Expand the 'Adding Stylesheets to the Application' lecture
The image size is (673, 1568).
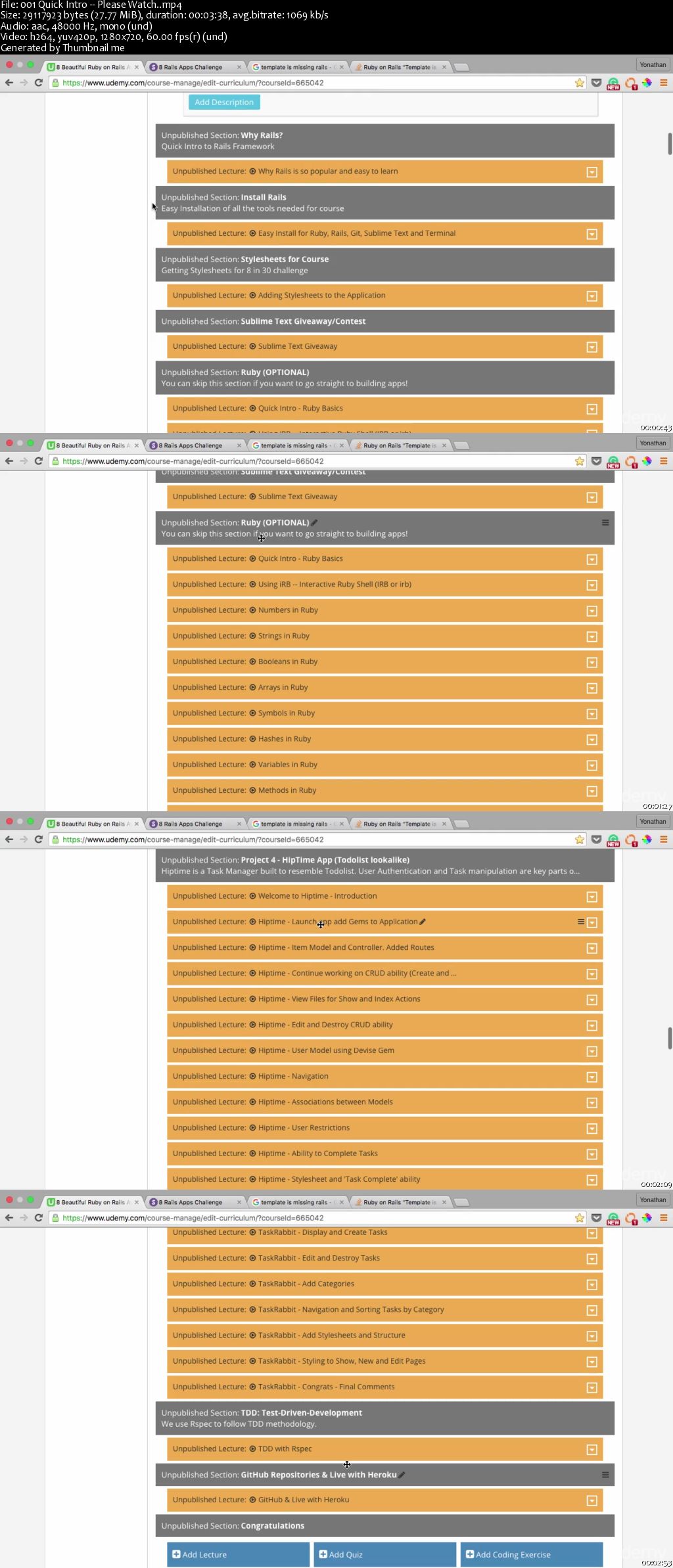point(592,296)
